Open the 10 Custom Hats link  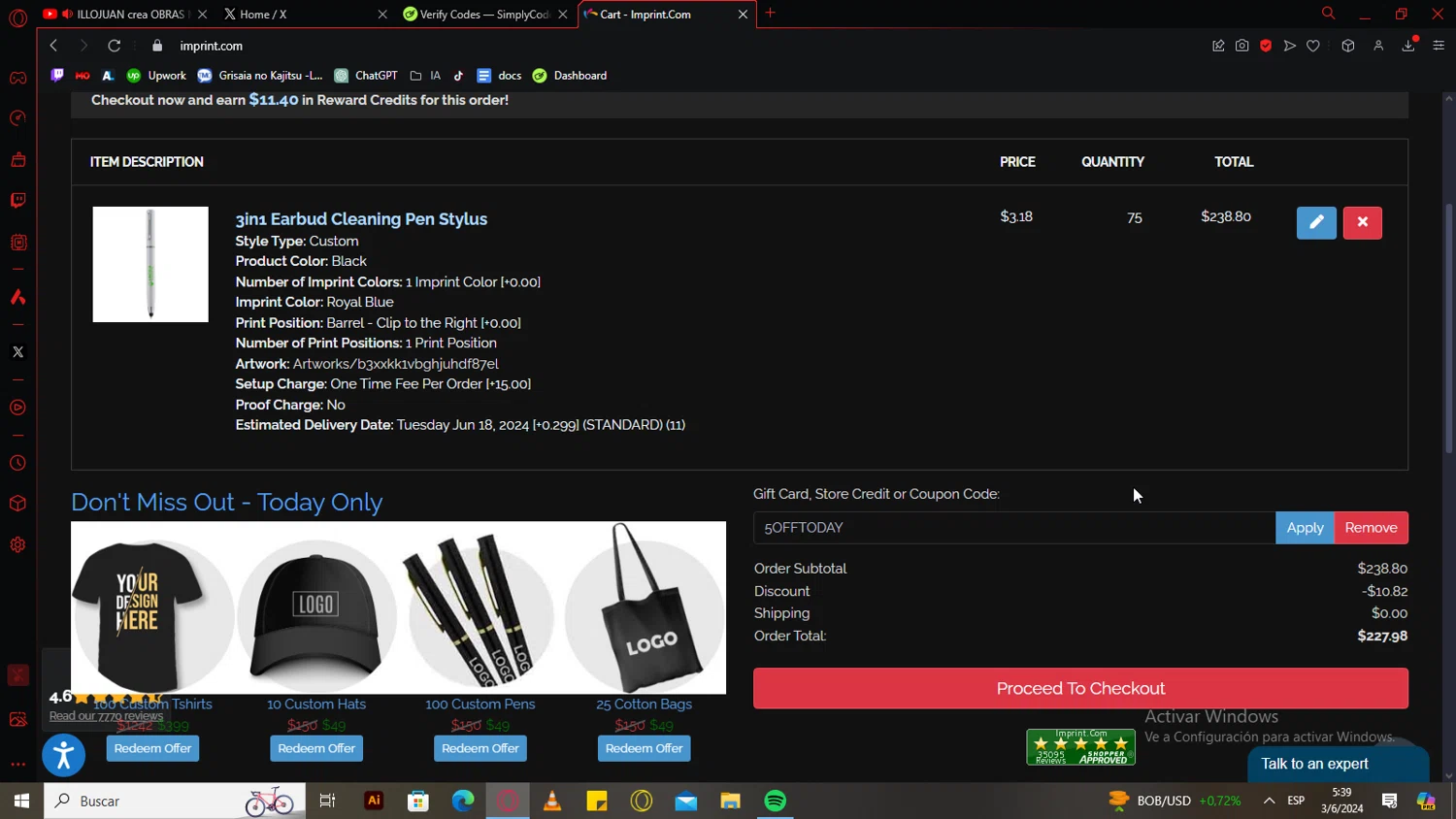click(x=316, y=704)
